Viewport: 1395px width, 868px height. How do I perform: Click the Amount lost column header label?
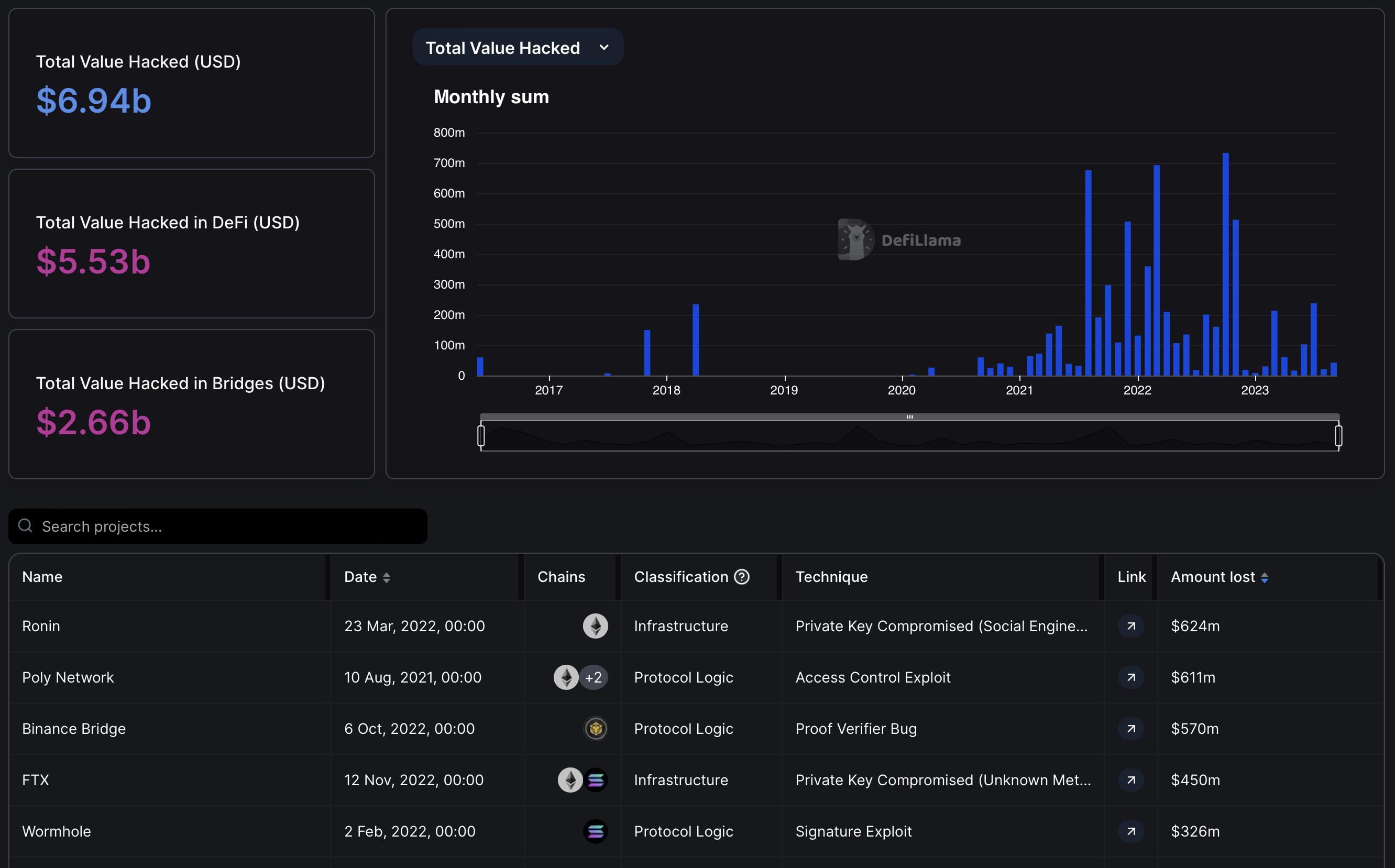point(1213,577)
